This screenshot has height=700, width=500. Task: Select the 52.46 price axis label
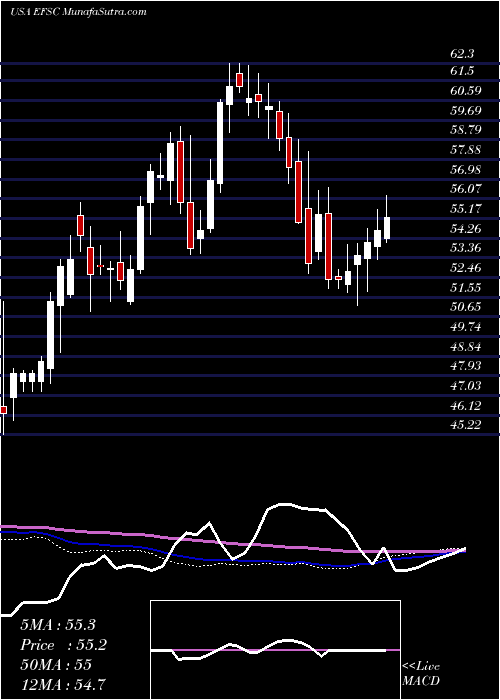(x=466, y=267)
